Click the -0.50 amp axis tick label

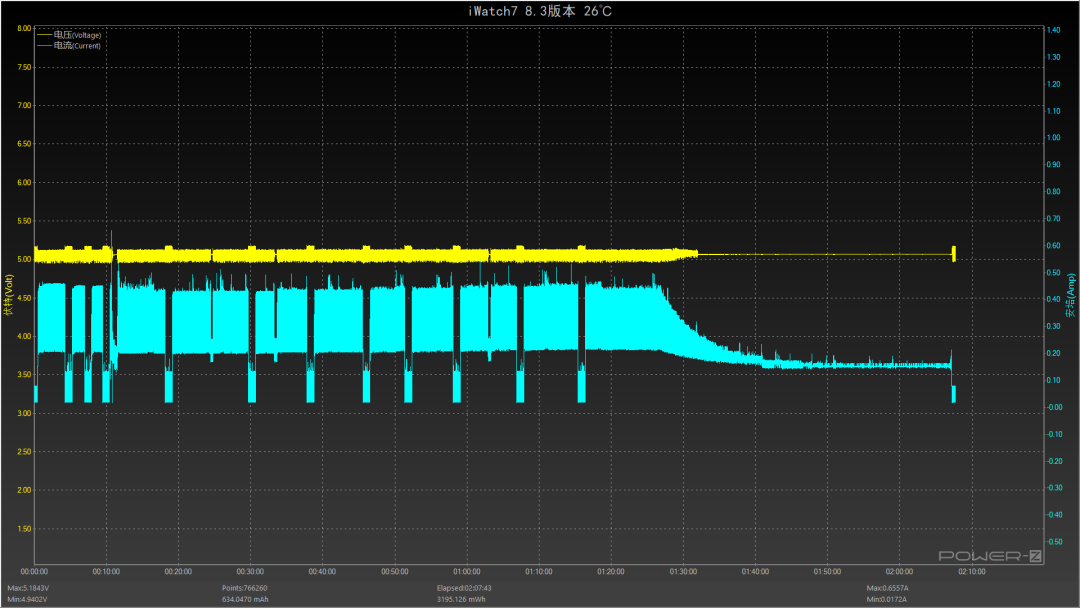pos(1055,542)
